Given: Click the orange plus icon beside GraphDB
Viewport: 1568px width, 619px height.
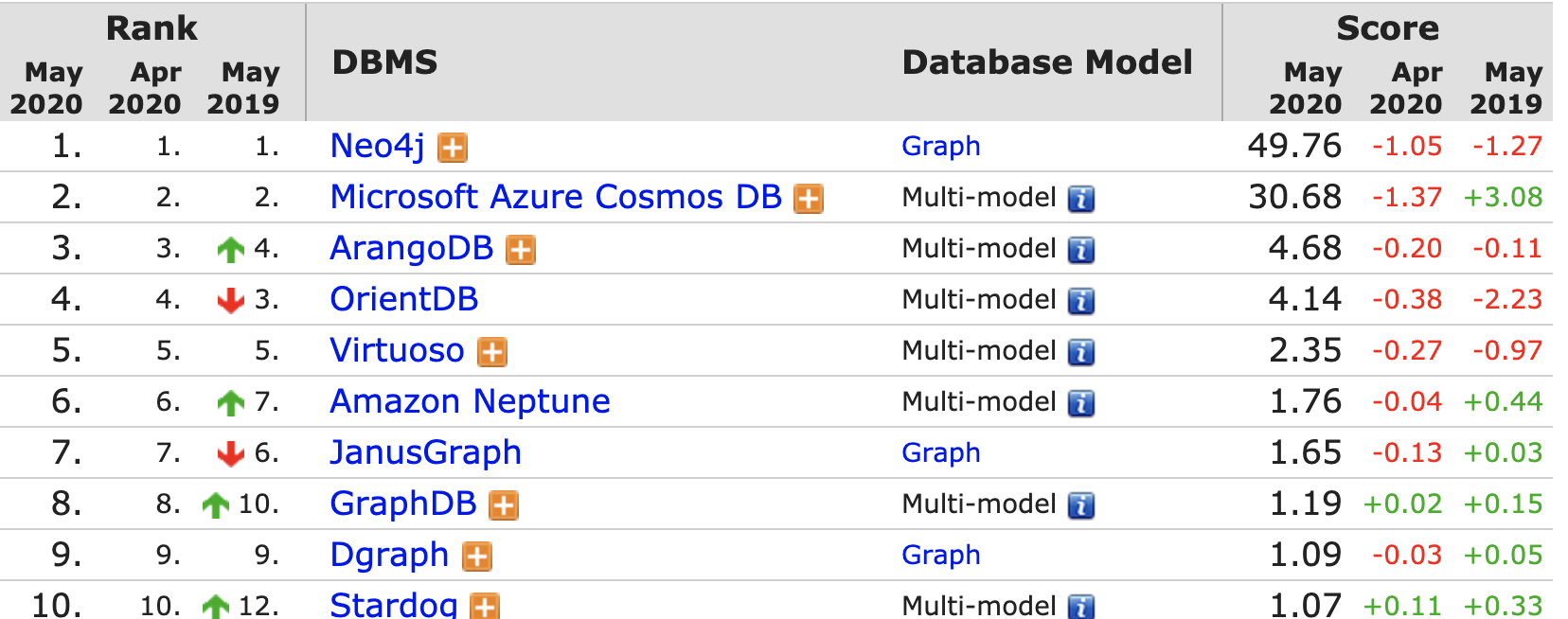Looking at the screenshot, I should [x=504, y=505].
